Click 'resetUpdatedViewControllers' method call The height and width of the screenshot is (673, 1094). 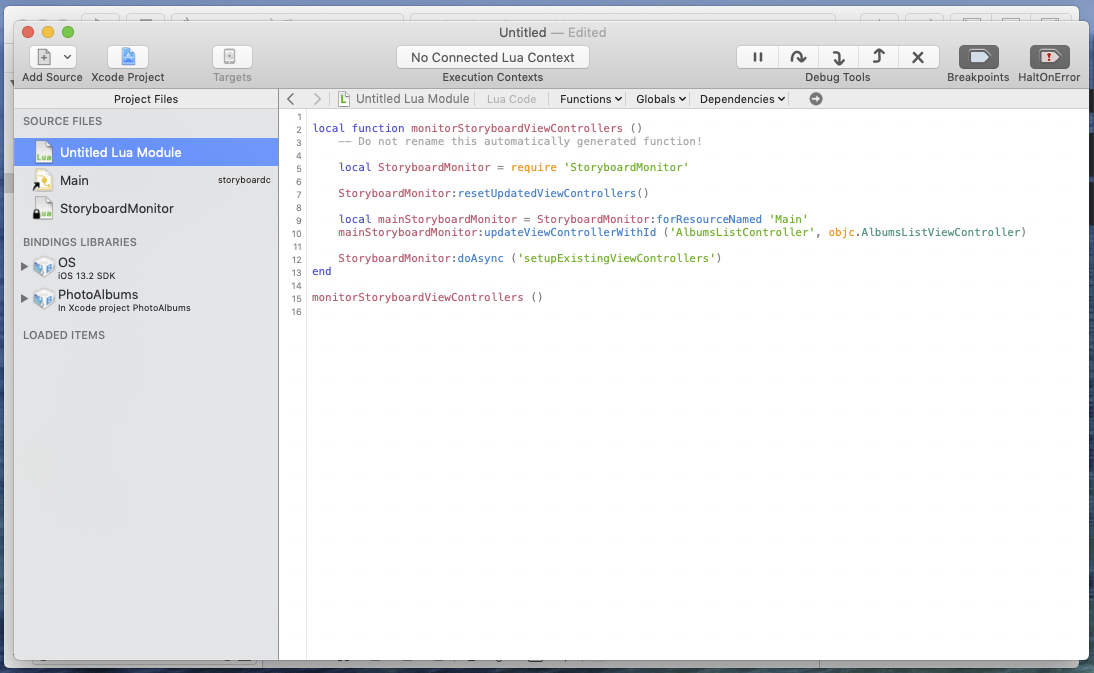pos(547,193)
